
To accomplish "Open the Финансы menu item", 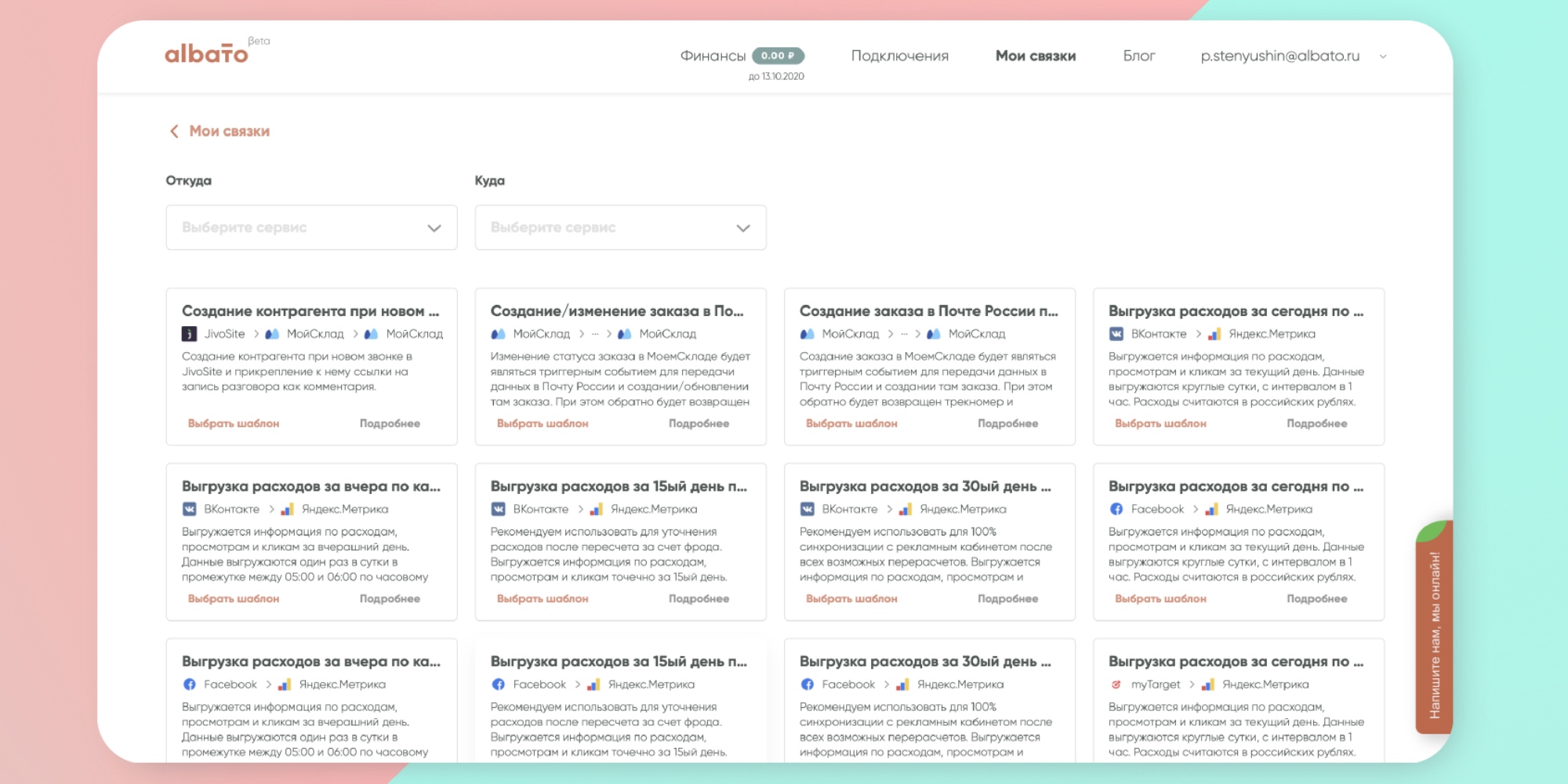I will tap(713, 56).
